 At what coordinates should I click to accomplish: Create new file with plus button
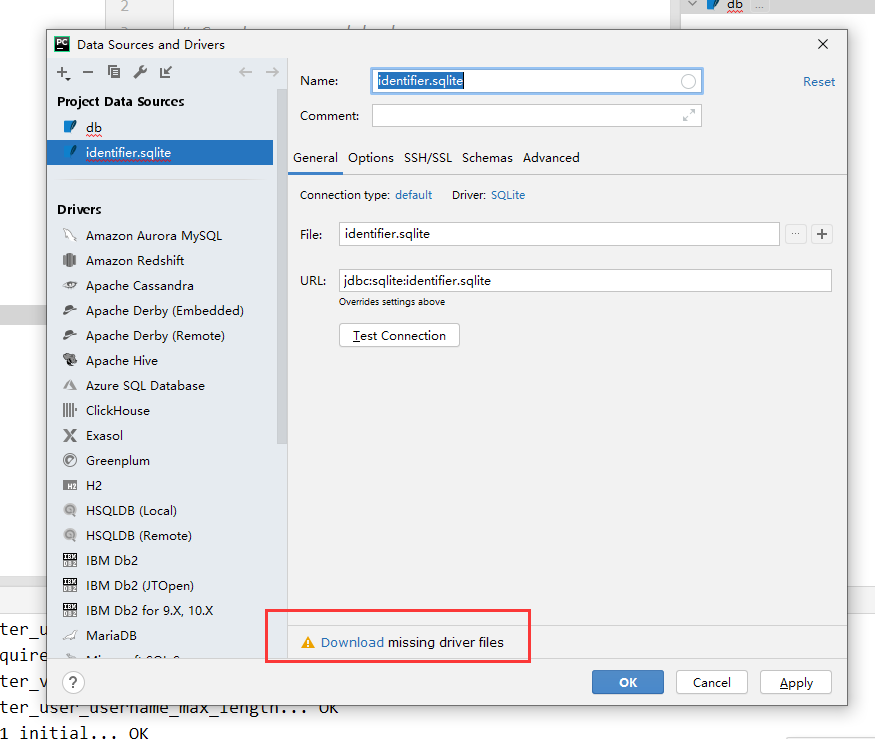[x=821, y=234]
